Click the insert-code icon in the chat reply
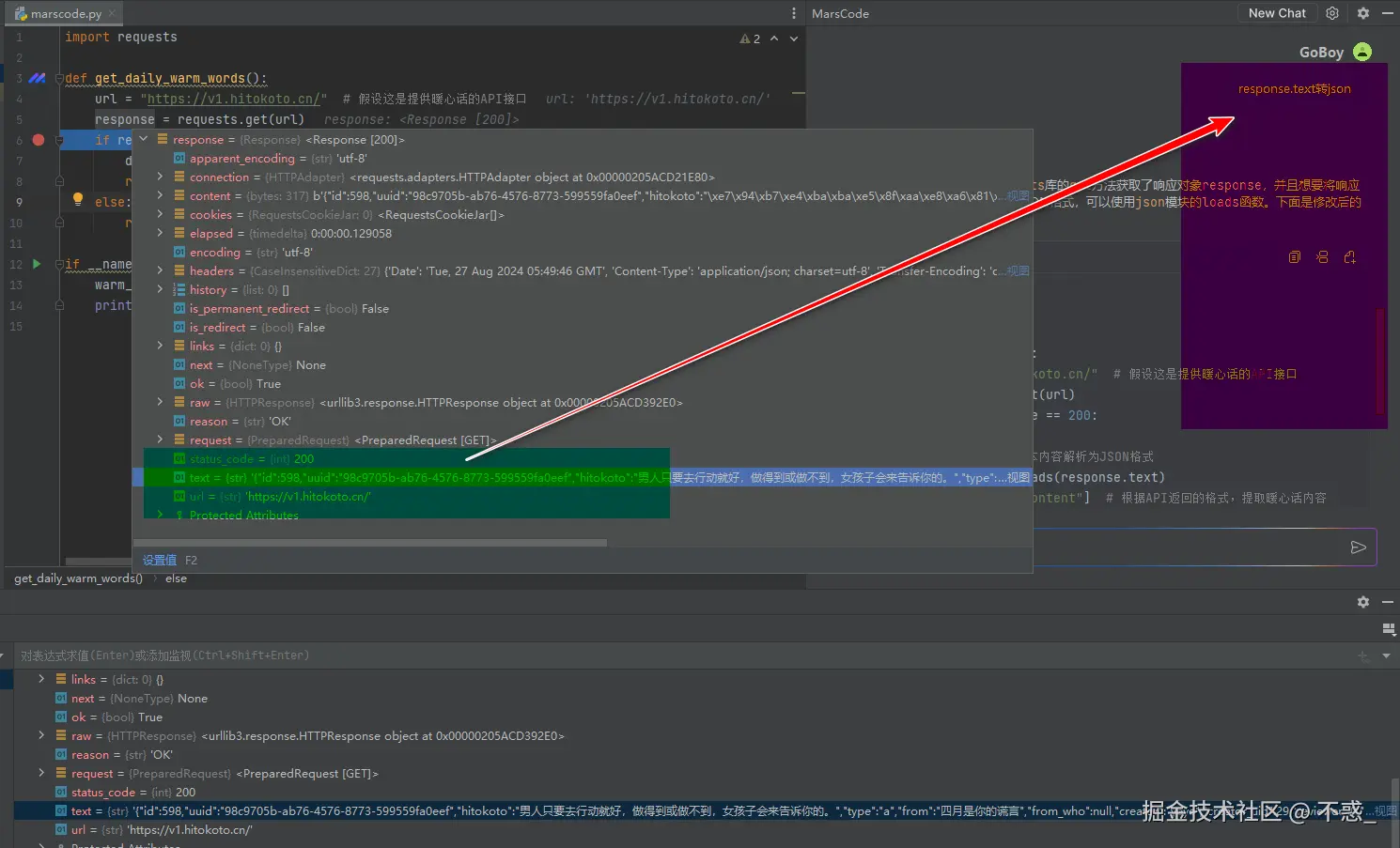 [x=1322, y=256]
